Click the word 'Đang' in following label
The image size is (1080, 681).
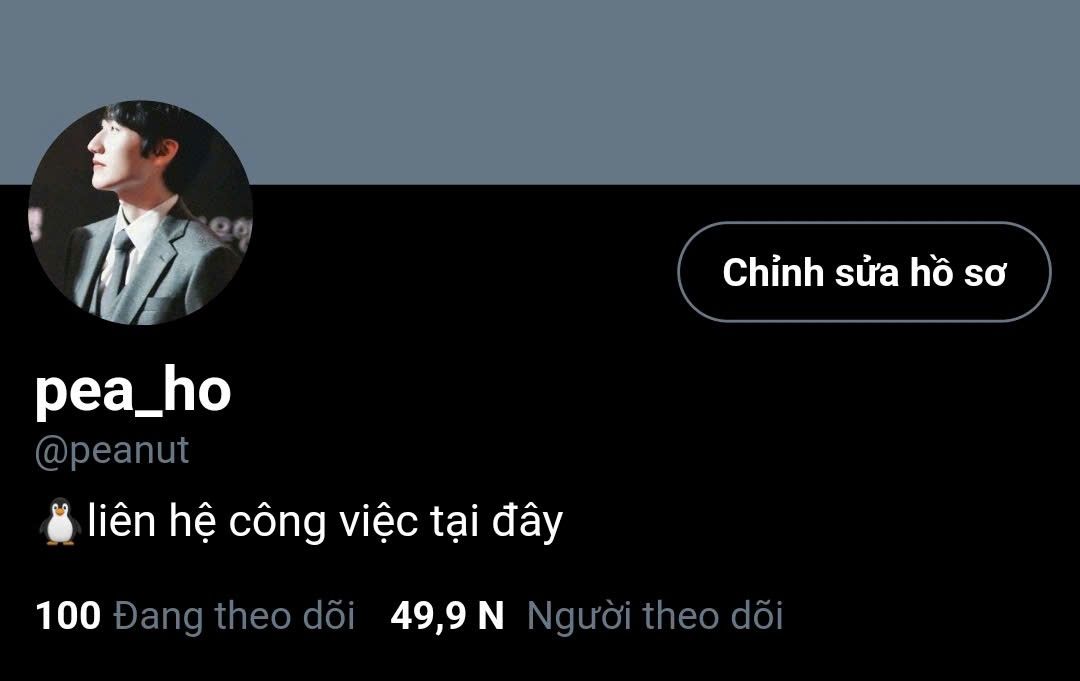(x=158, y=616)
